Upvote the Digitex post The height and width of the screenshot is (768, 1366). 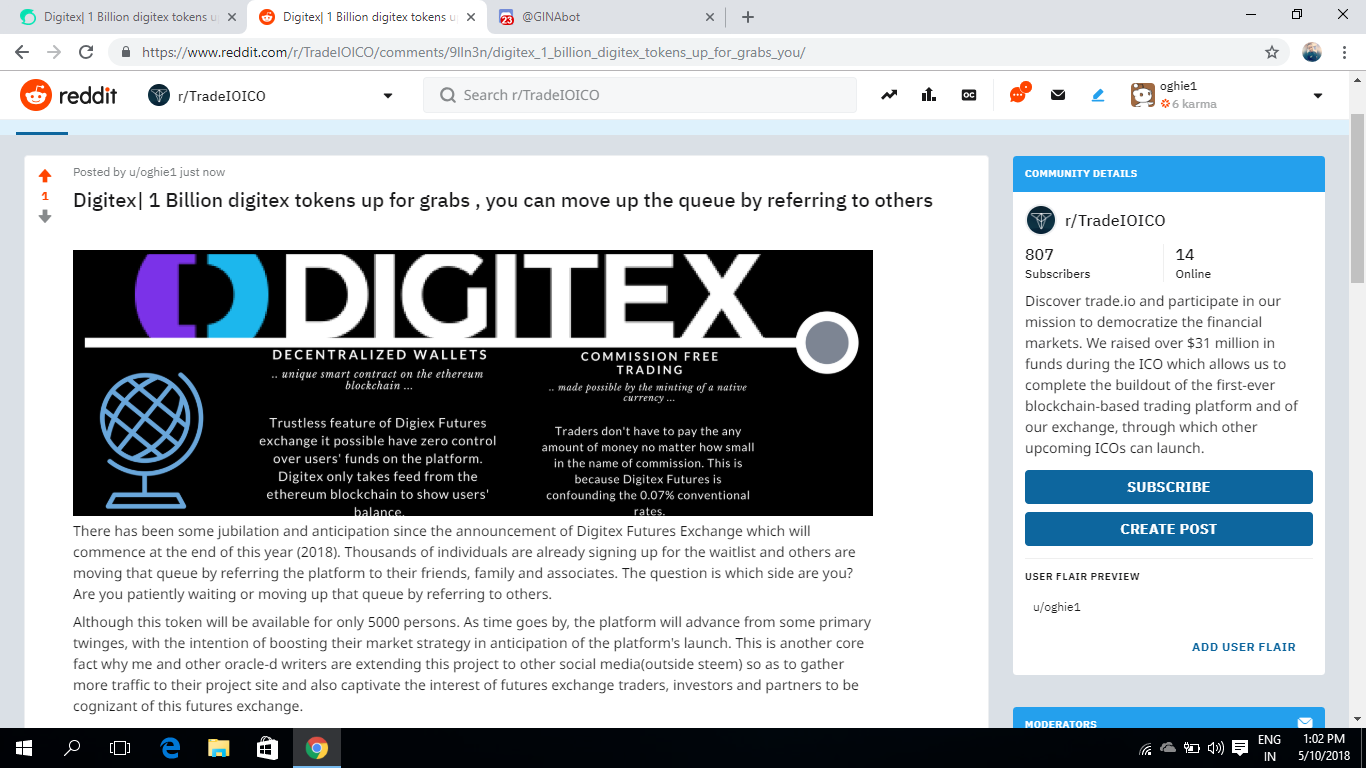coord(45,176)
